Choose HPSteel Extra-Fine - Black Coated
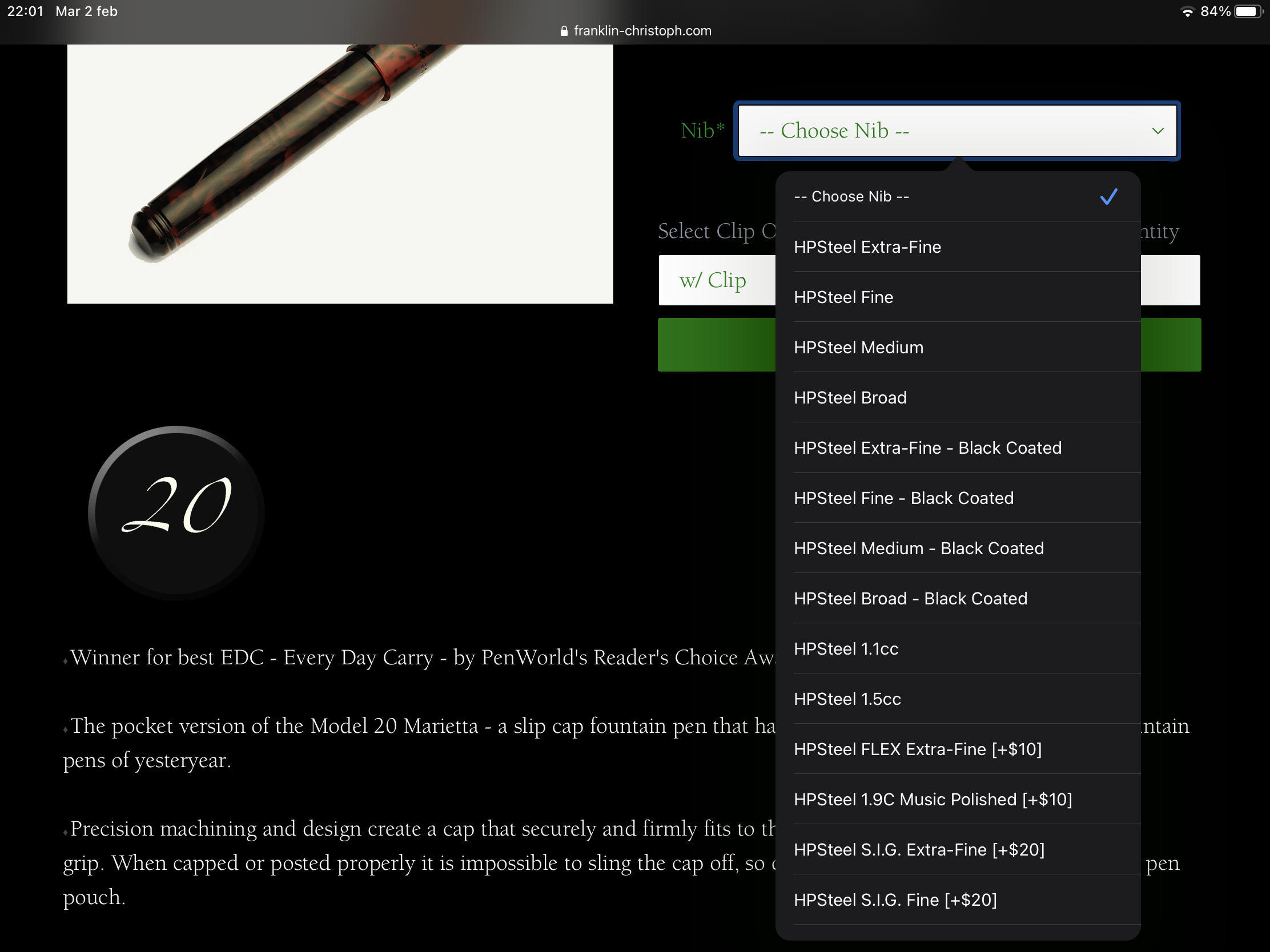Viewport: 1270px width, 952px height. click(927, 447)
